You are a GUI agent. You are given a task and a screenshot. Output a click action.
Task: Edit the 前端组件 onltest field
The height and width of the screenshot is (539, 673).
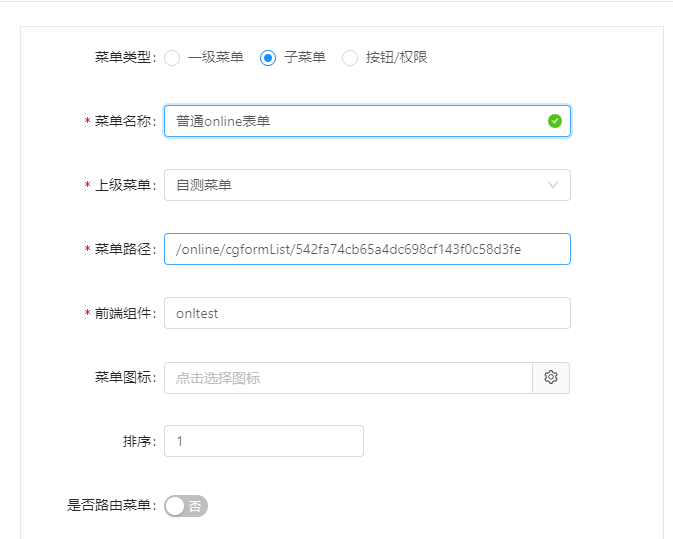[367, 313]
